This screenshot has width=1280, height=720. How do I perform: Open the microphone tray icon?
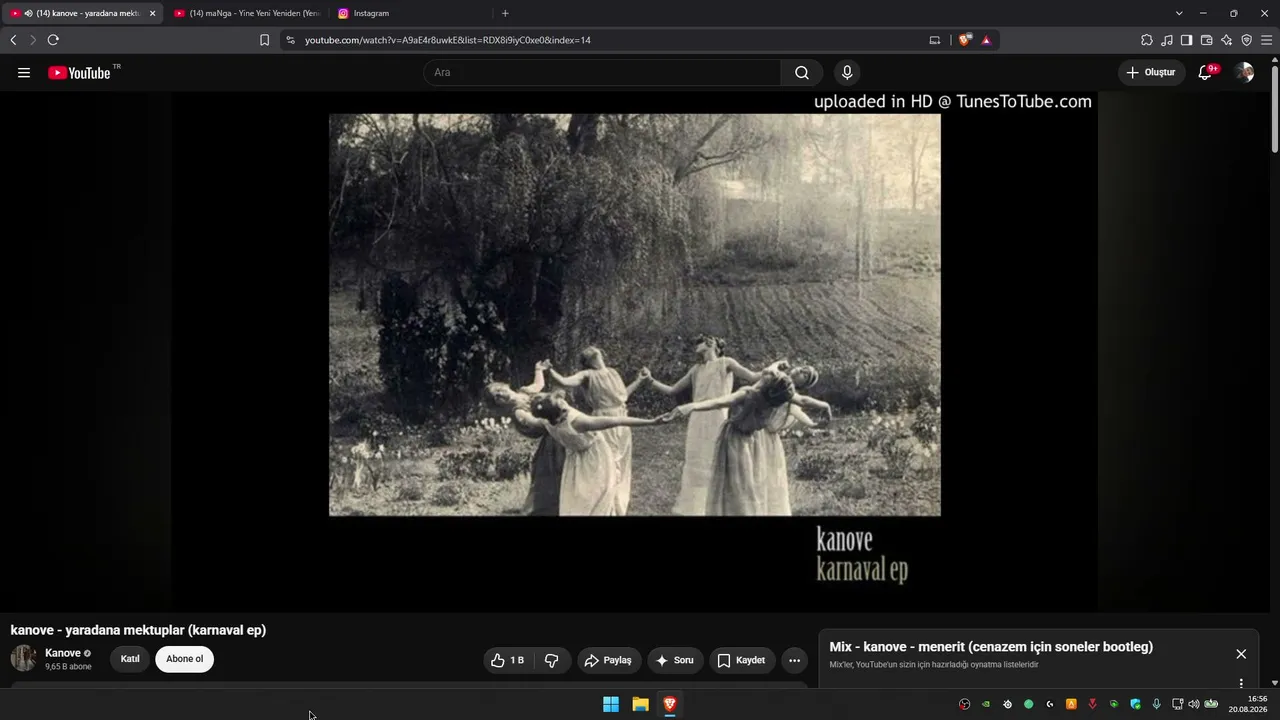tap(1157, 704)
